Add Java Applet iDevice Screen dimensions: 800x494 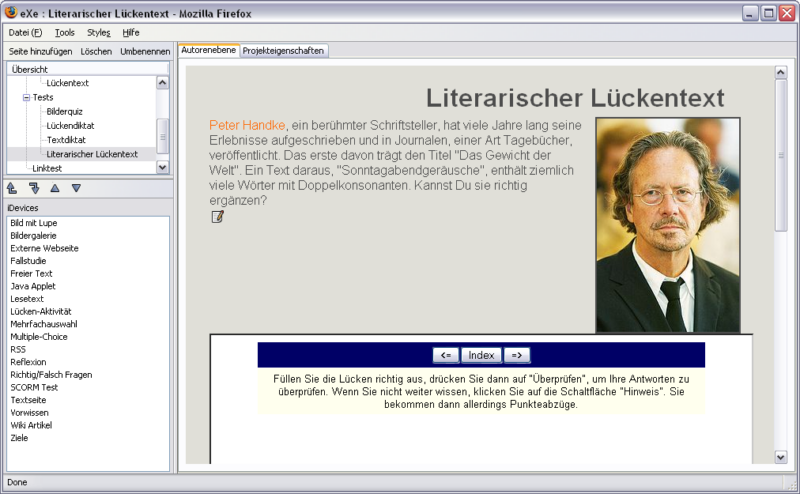tap(33, 286)
